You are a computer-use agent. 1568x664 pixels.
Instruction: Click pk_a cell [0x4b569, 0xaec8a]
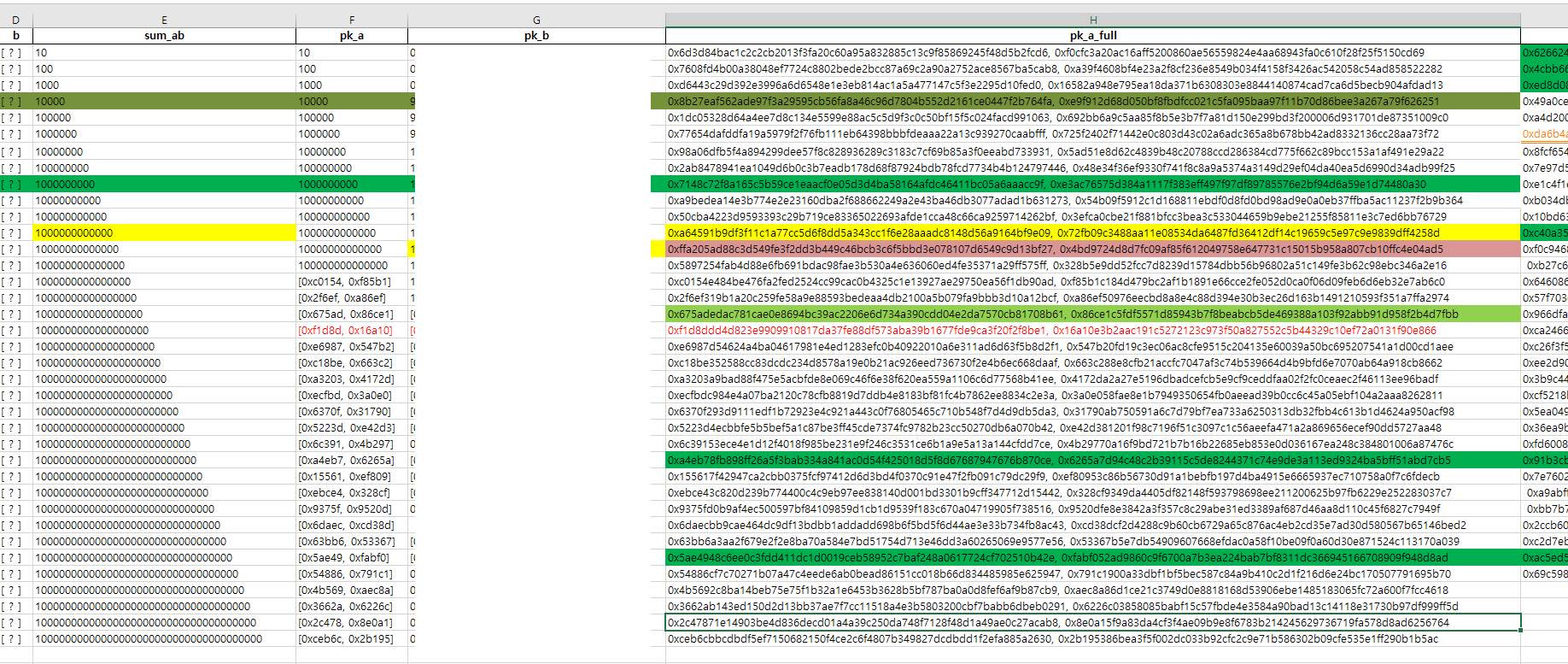[352, 590]
